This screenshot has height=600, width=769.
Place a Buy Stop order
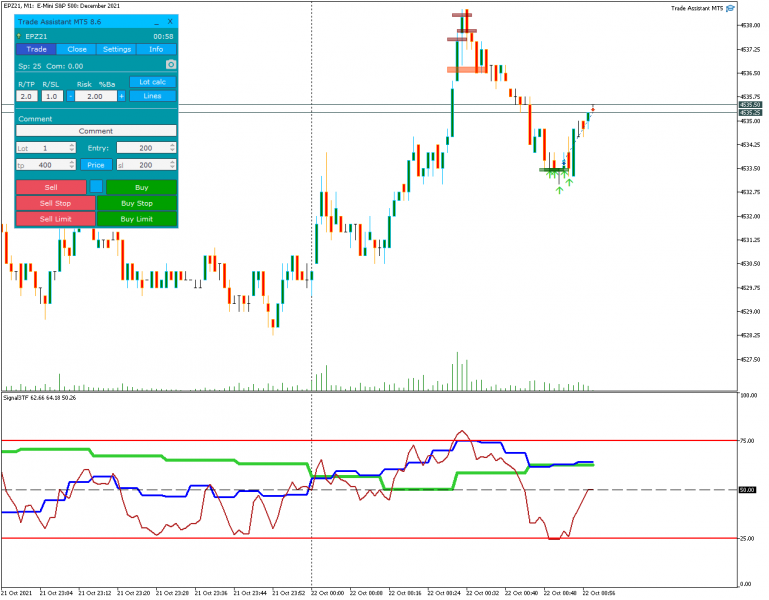coord(137,203)
